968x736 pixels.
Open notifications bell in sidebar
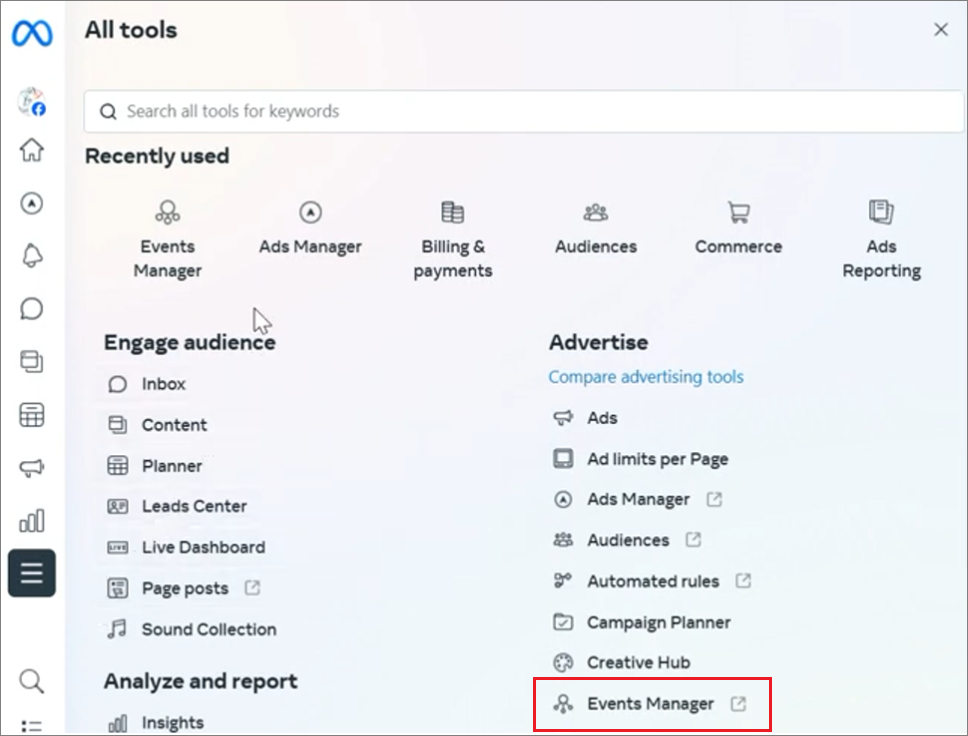click(32, 256)
